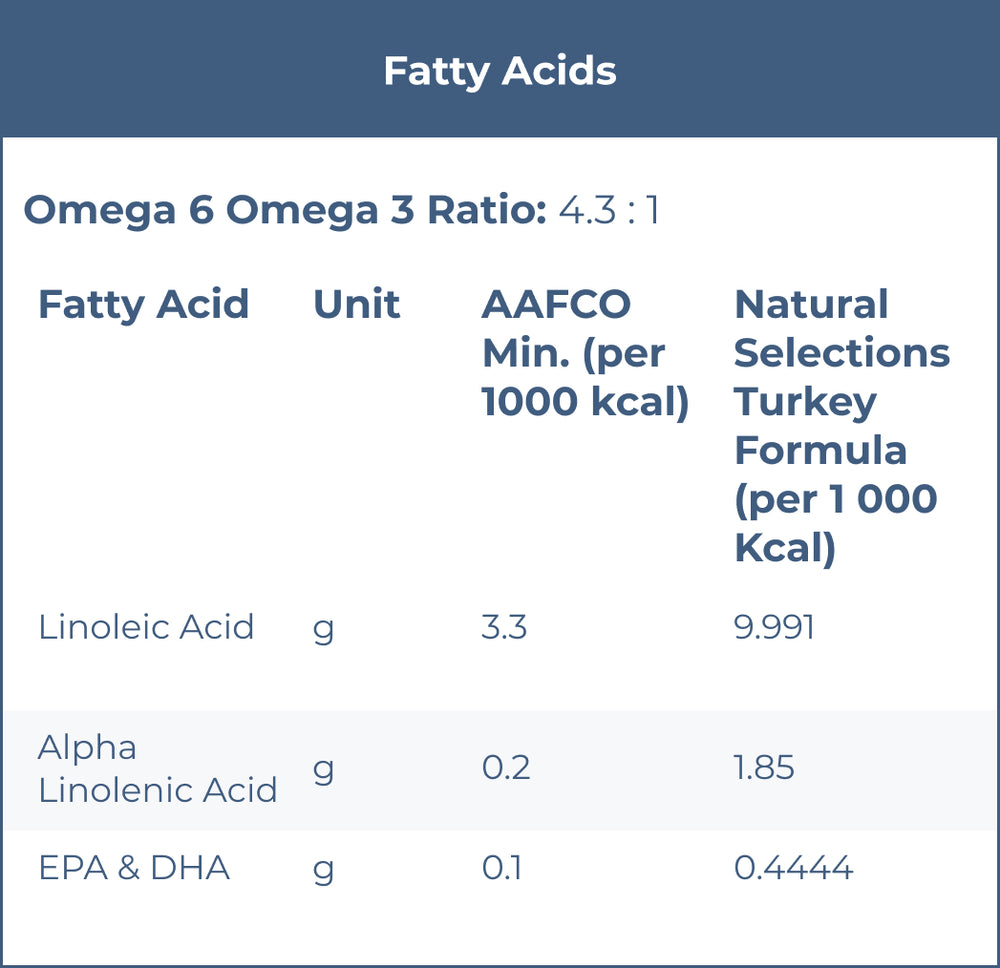Click the 'Fatty Acids' title text
This screenshot has width=1000, height=968.
(x=500, y=71)
